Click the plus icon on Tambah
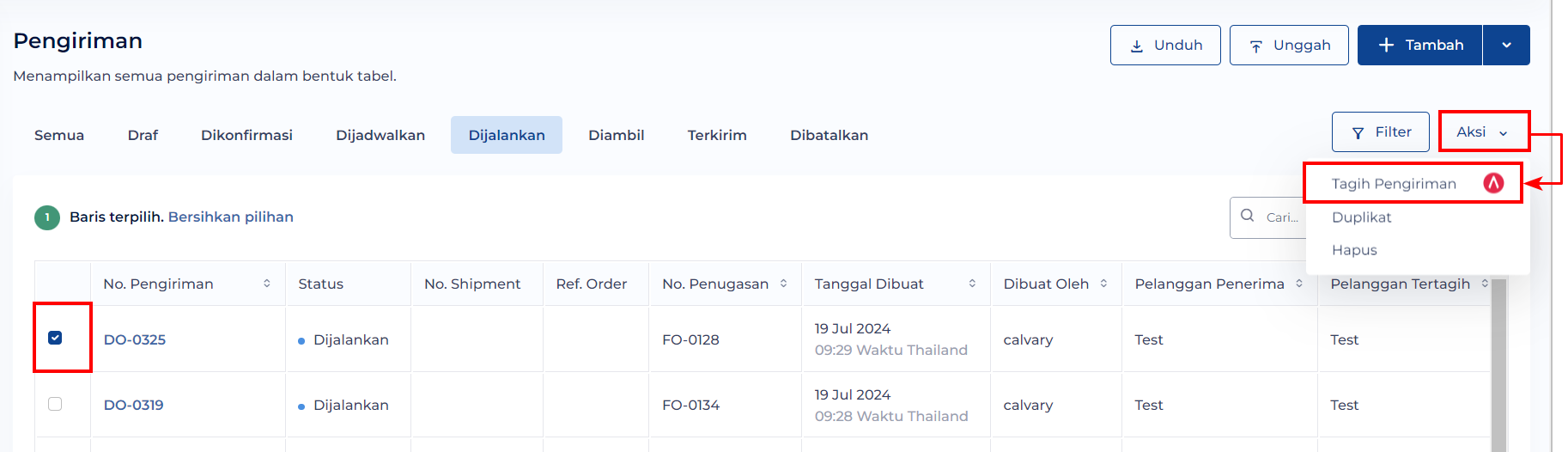1568x452 pixels. click(x=1386, y=45)
